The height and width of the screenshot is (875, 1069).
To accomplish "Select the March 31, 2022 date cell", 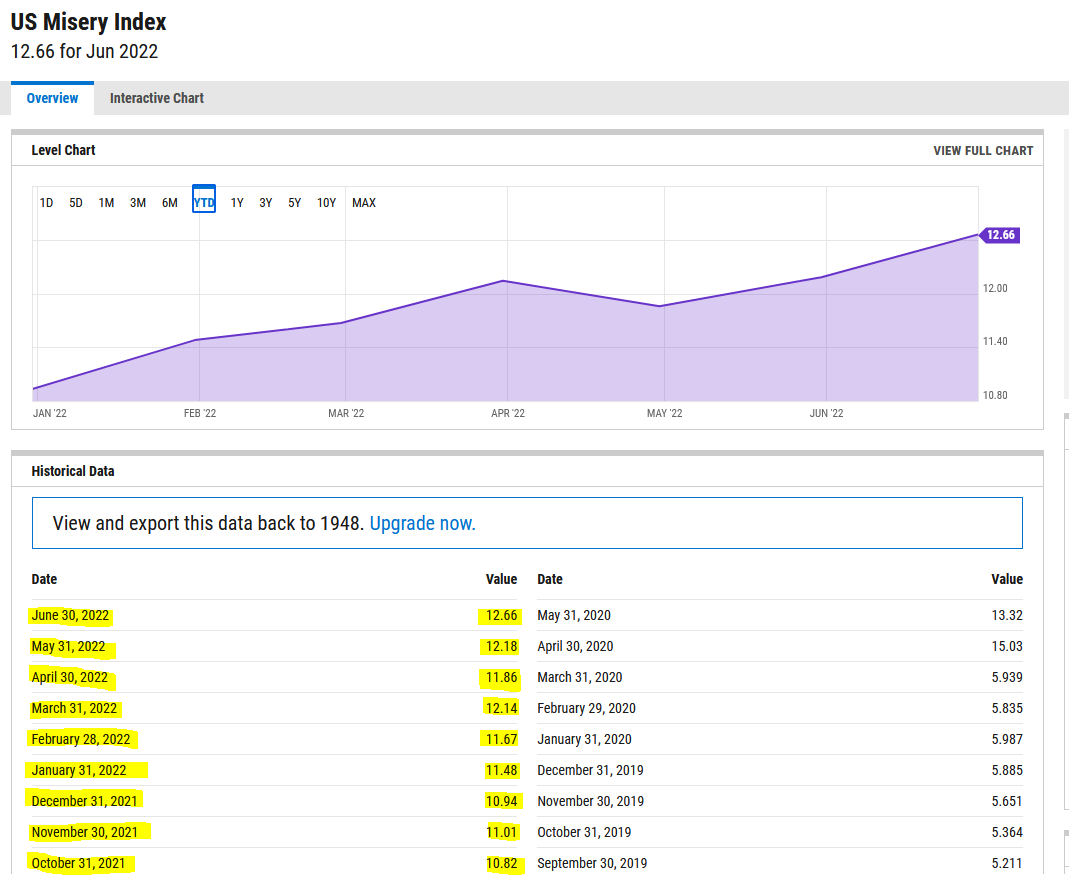I will pos(74,709).
